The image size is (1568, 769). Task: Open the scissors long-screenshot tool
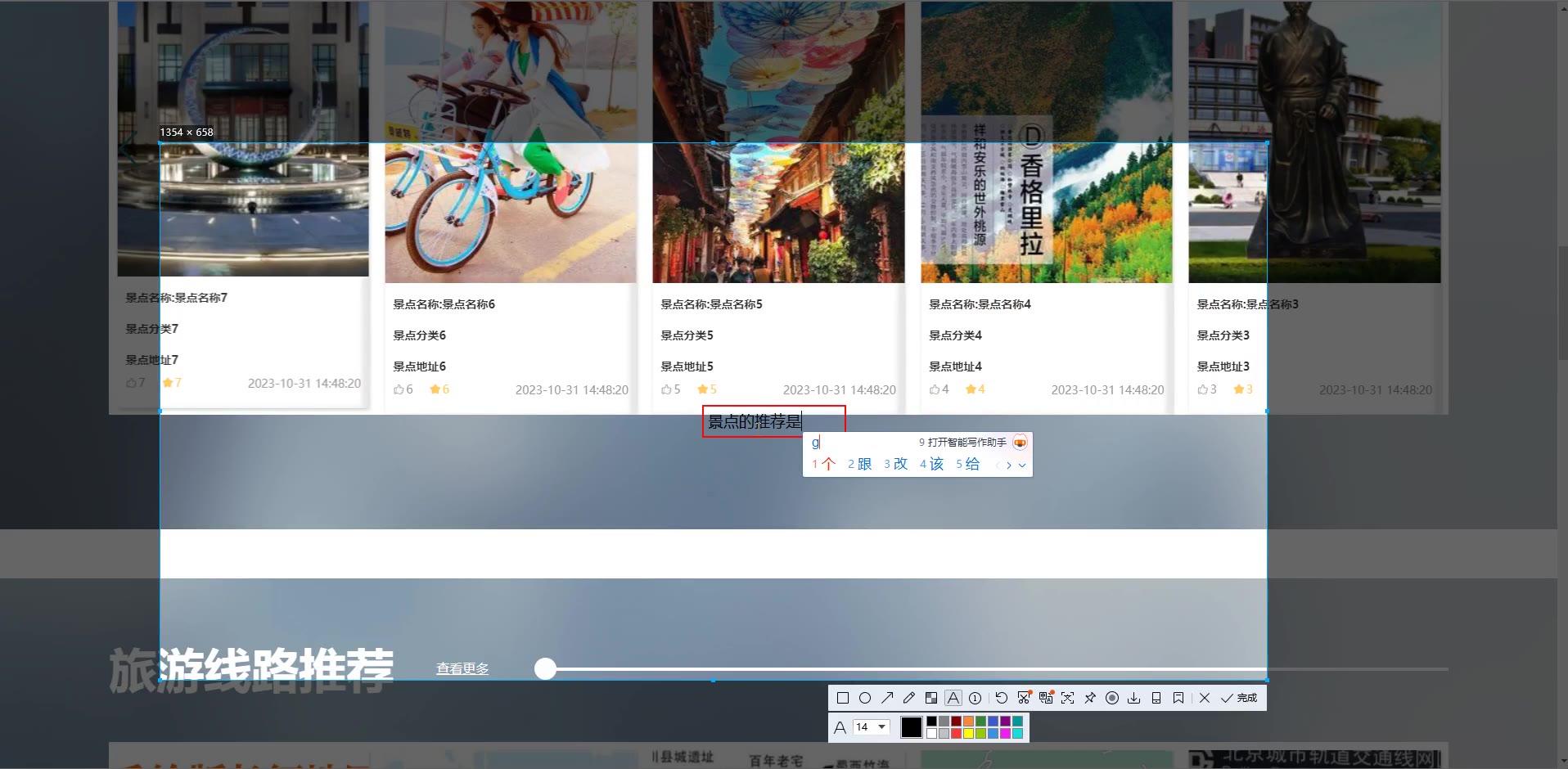tap(1024, 698)
